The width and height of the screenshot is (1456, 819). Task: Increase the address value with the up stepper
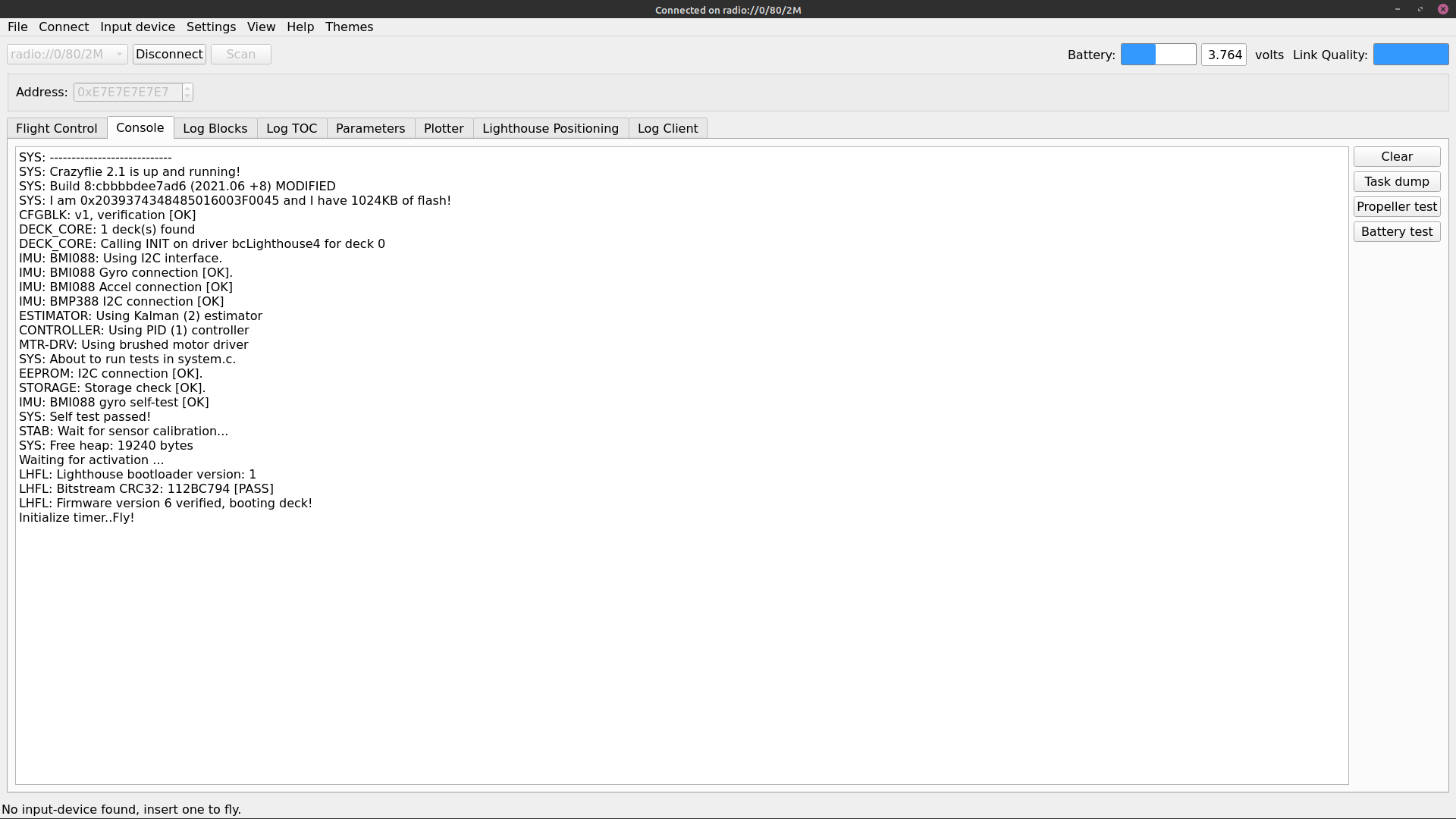click(187, 88)
